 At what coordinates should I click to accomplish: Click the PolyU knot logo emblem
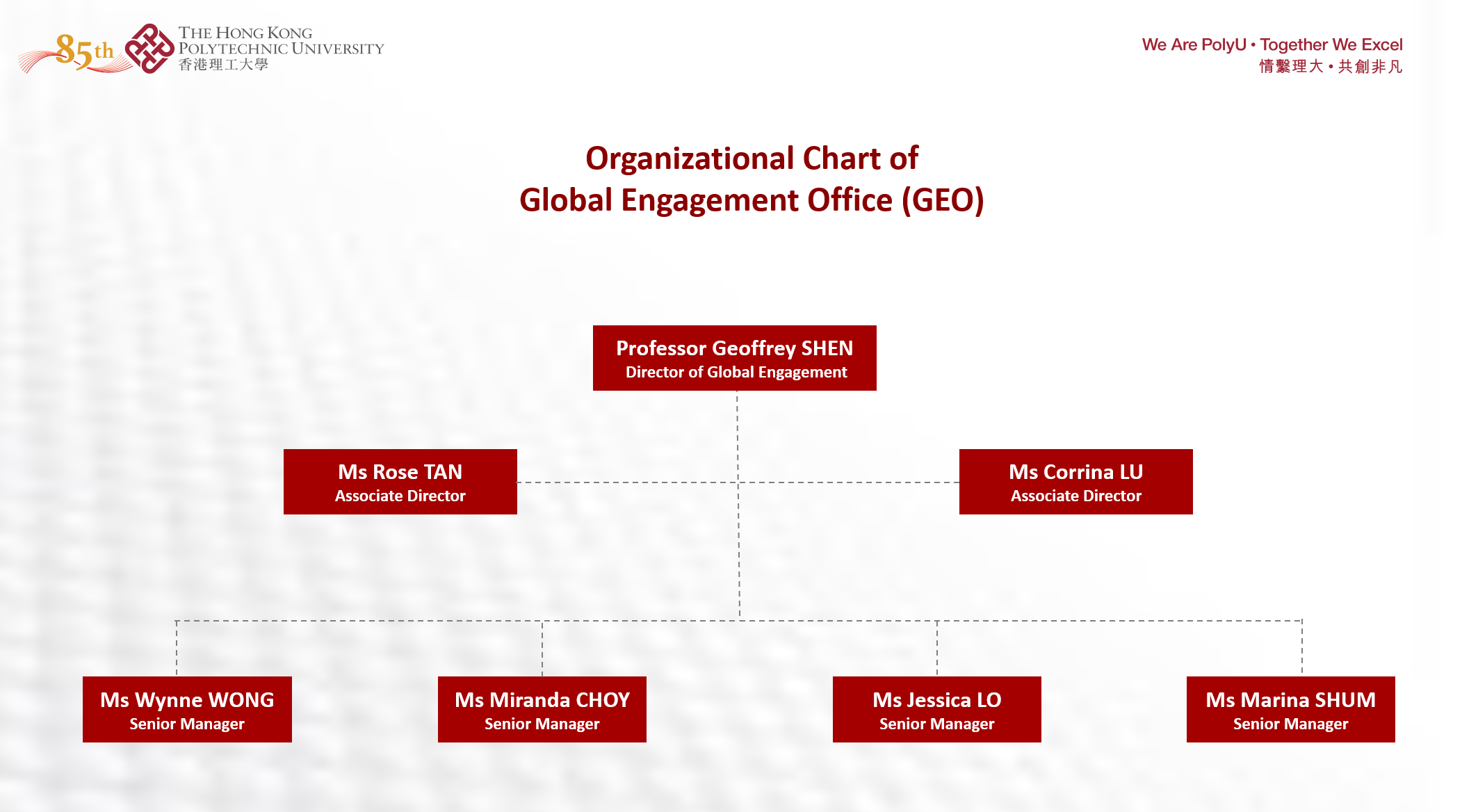(149, 49)
